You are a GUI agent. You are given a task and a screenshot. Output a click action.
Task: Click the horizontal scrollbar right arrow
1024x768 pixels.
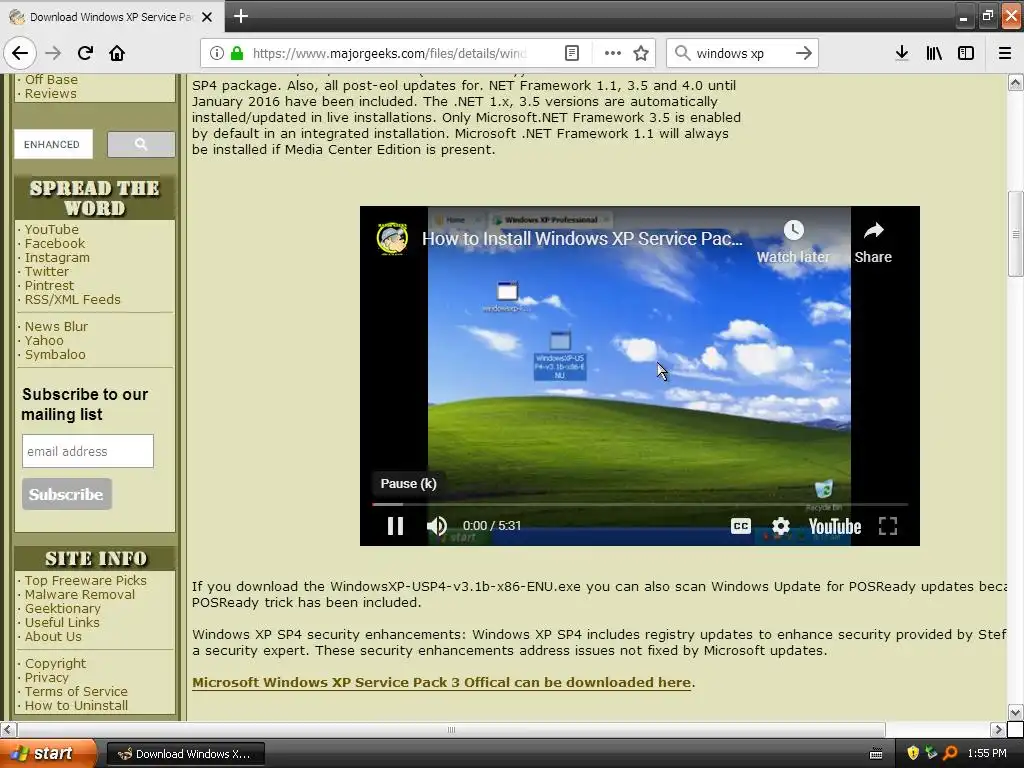point(998,729)
